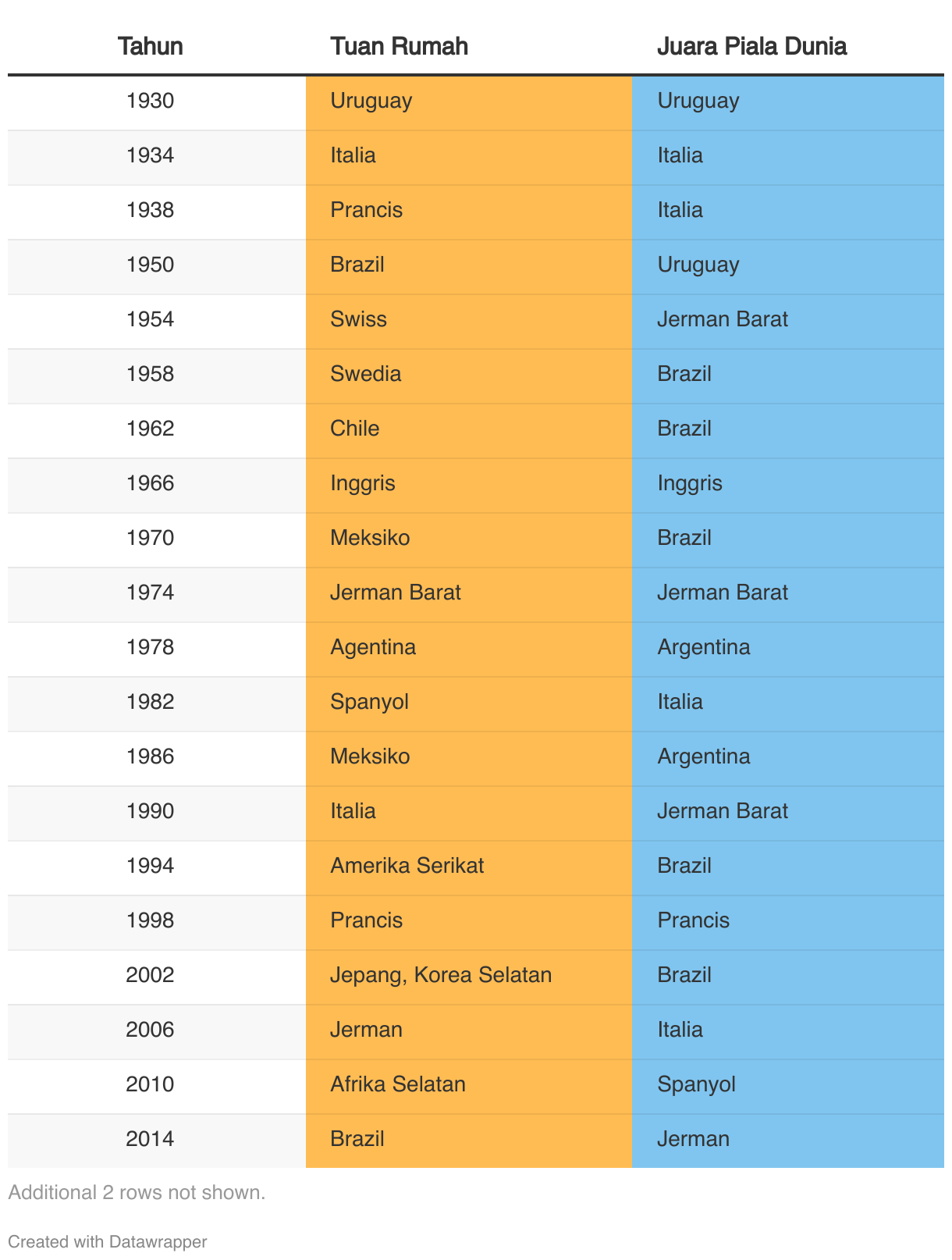The height and width of the screenshot is (1260, 952).
Task: Select the 1930 year cell
Action: [150, 101]
